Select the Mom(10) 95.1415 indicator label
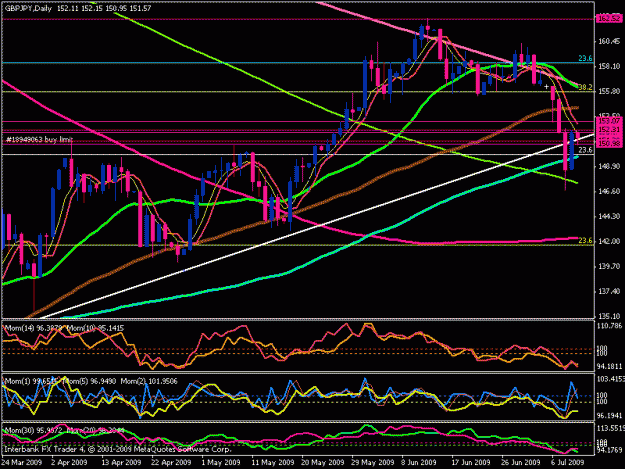This screenshot has height=469, width=625. [x=95, y=328]
